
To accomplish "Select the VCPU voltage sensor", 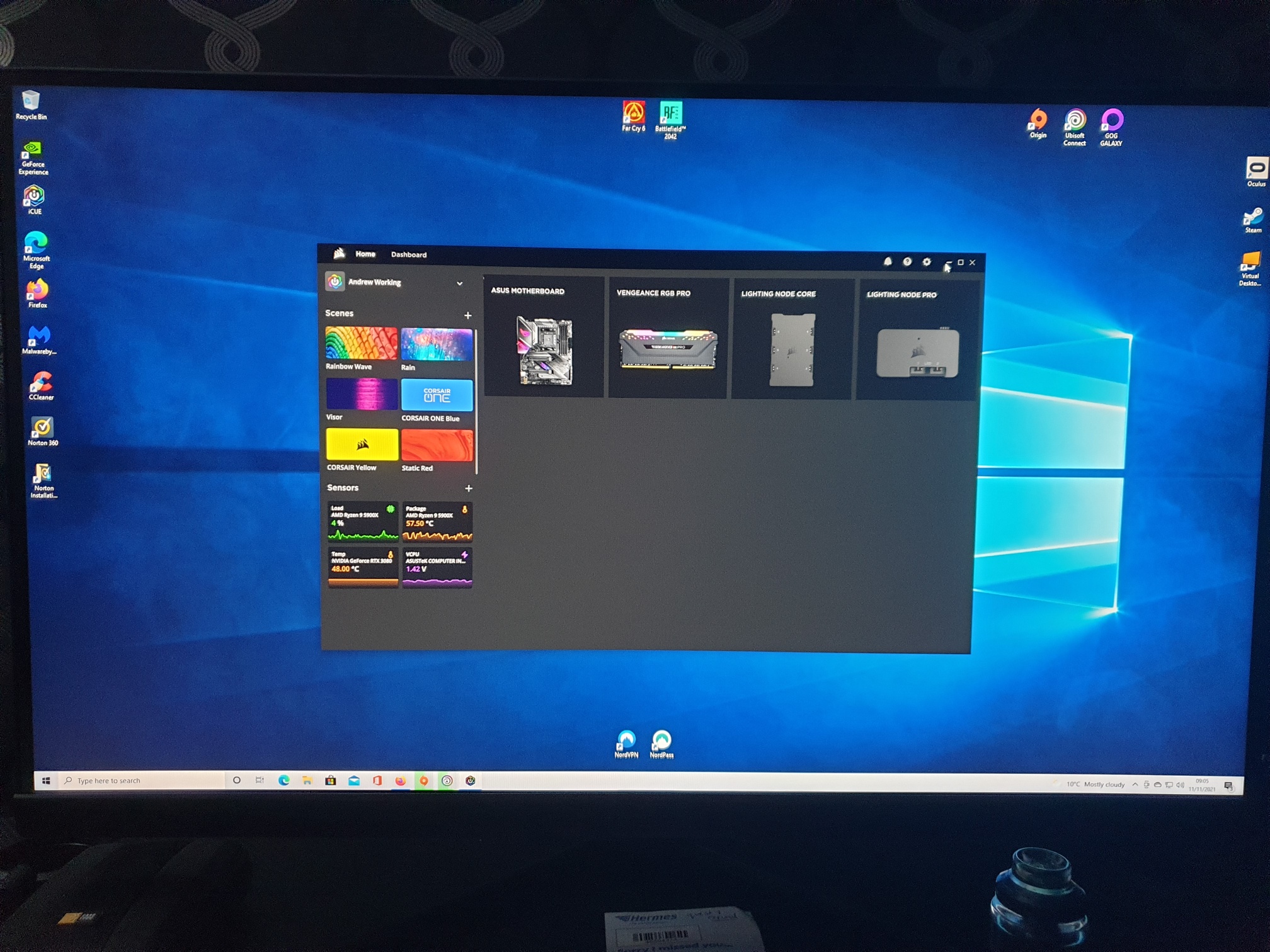I will click(437, 569).
